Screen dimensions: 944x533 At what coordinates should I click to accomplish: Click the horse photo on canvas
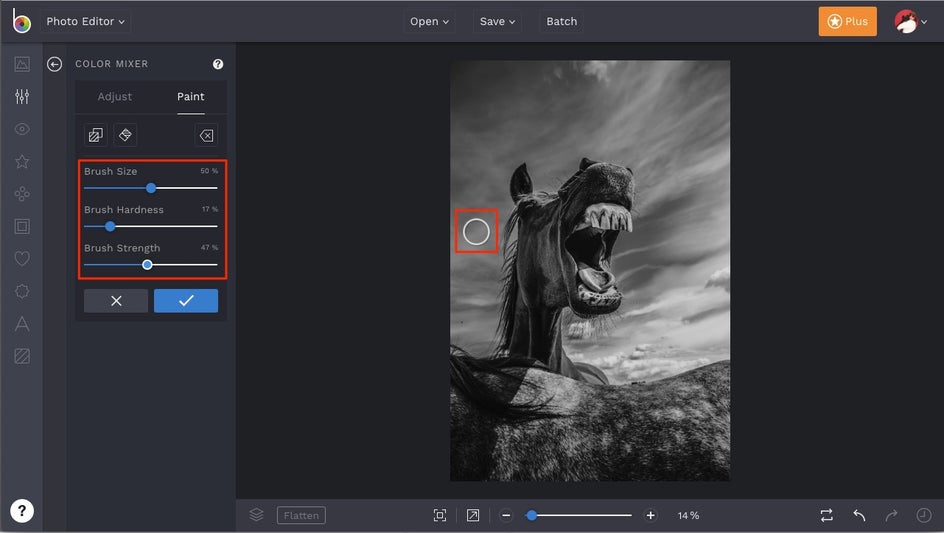click(x=590, y=270)
